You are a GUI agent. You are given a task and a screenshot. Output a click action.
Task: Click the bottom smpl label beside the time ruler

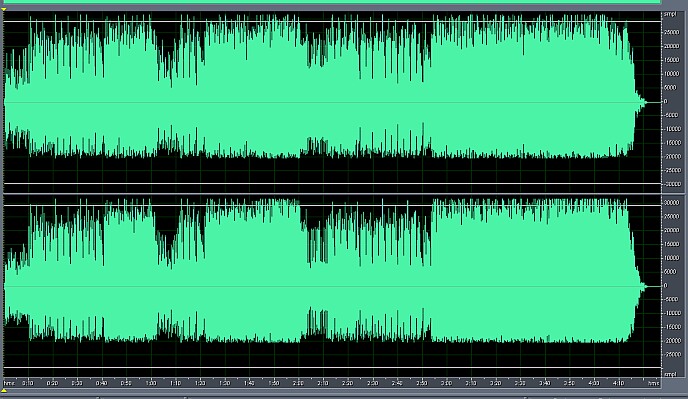click(670, 374)
